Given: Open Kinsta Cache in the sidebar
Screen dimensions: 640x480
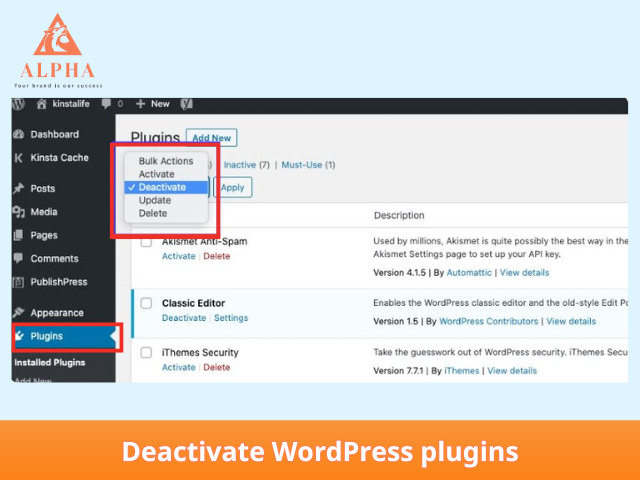Looking at the screenshot, I should coord(61,158).
